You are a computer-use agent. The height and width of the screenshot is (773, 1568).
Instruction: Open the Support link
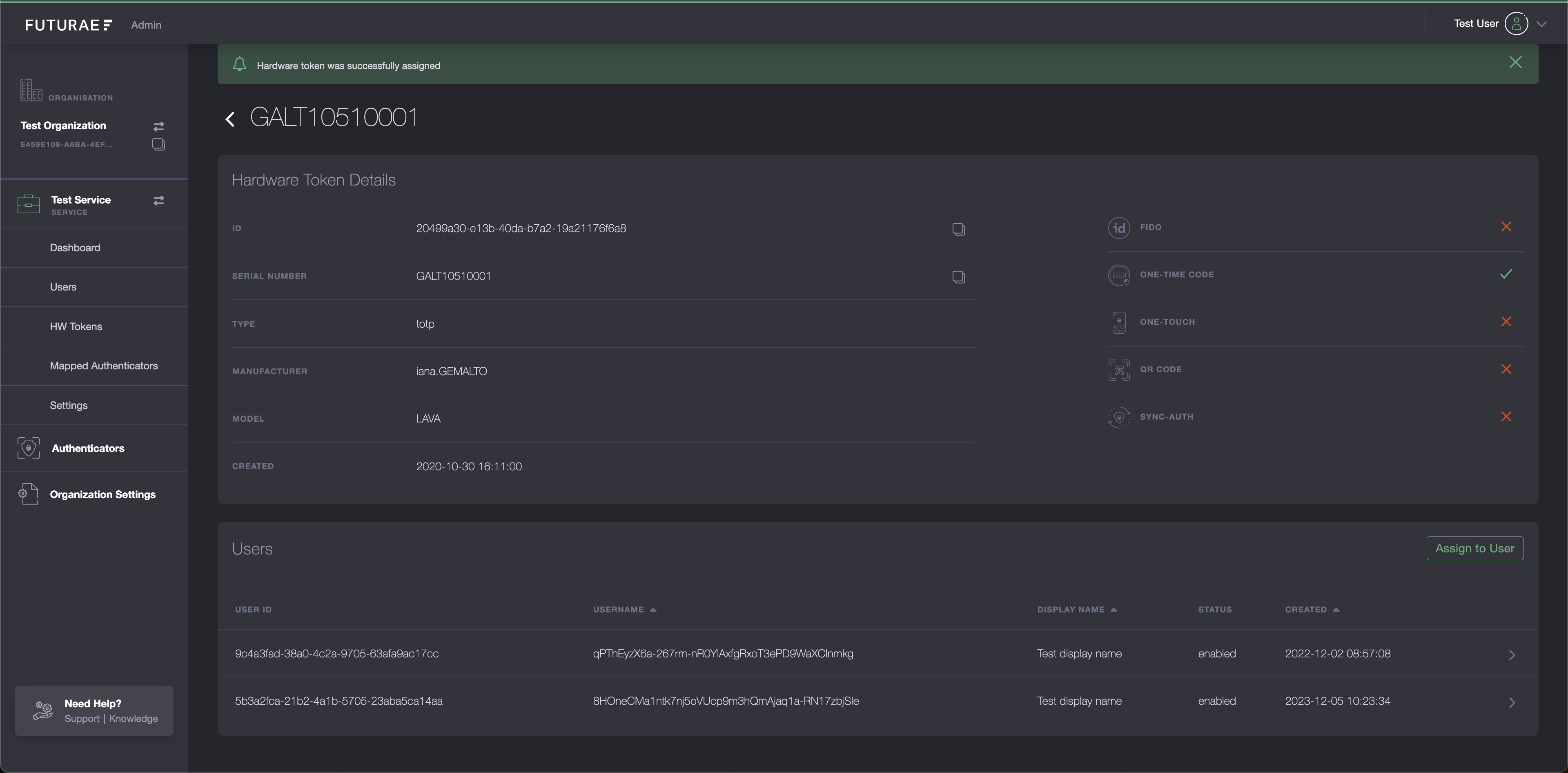(82, 719)
